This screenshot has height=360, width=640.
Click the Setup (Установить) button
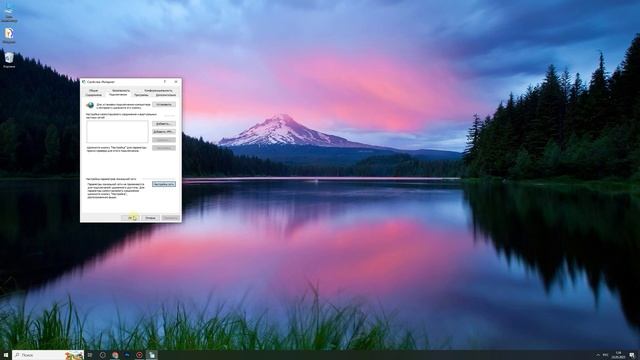click(164, 104)
